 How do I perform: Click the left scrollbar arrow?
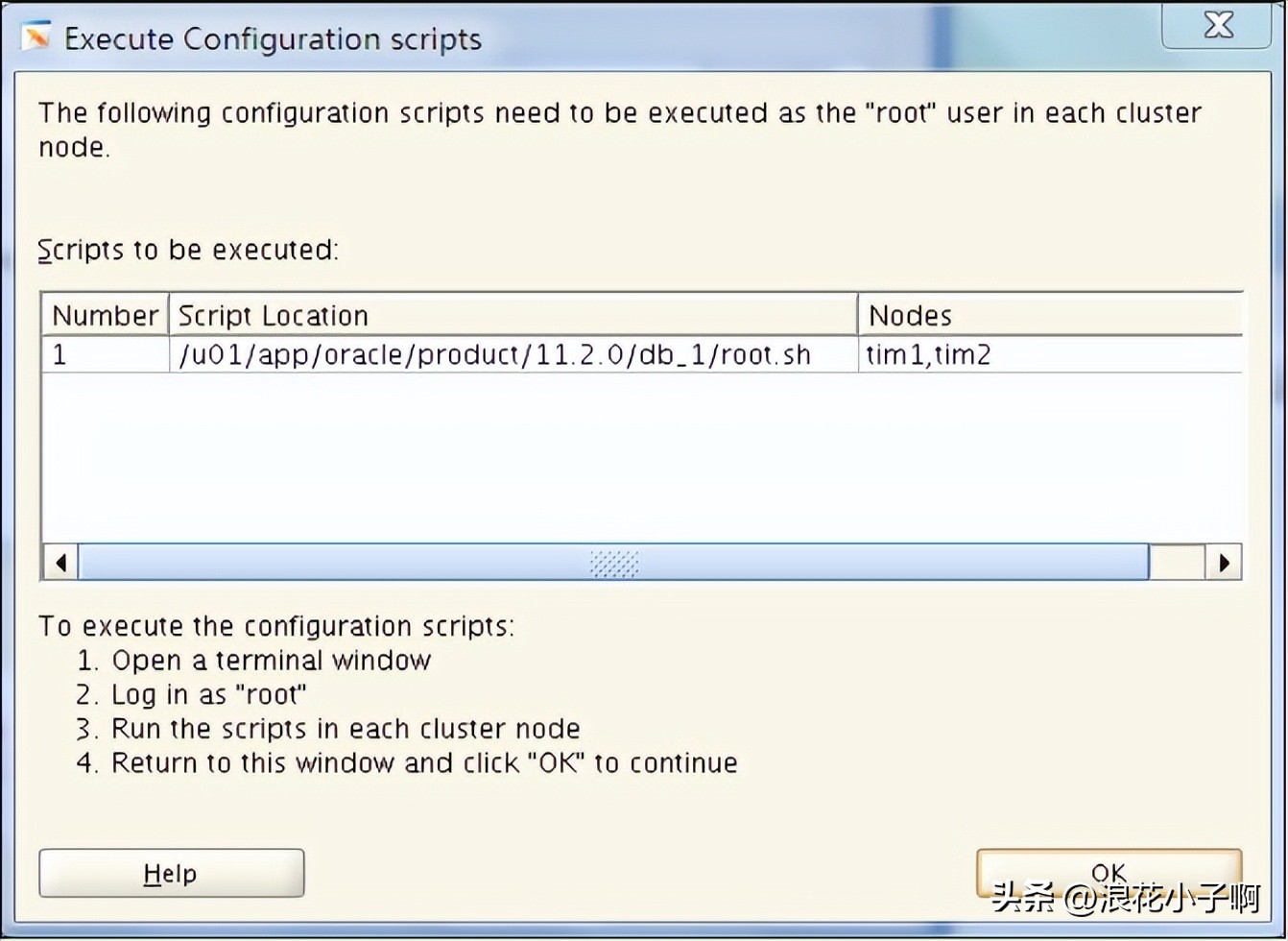tap(59, 563)
